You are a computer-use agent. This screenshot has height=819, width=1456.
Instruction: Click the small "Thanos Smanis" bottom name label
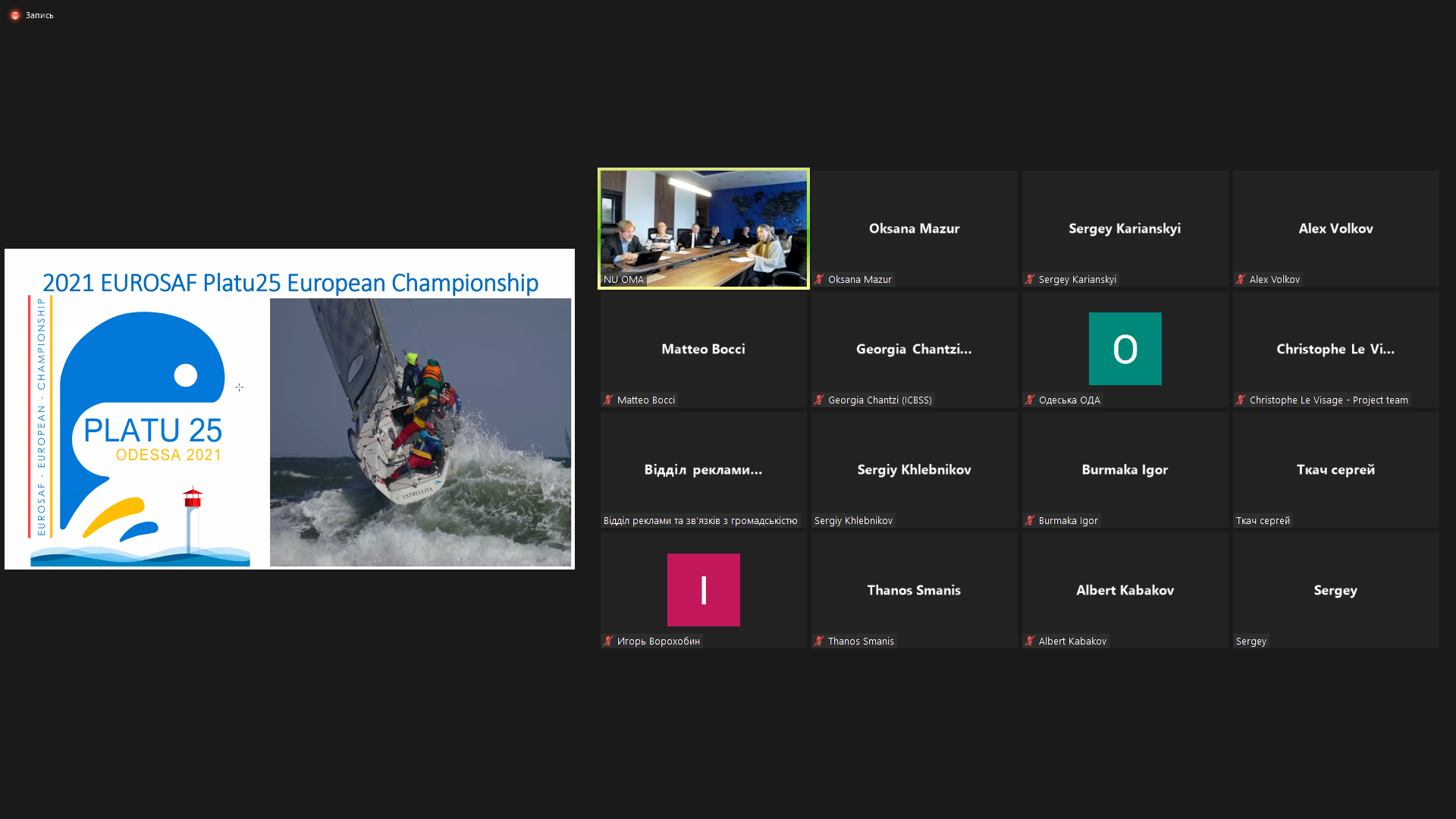click(x=861, y=642)
